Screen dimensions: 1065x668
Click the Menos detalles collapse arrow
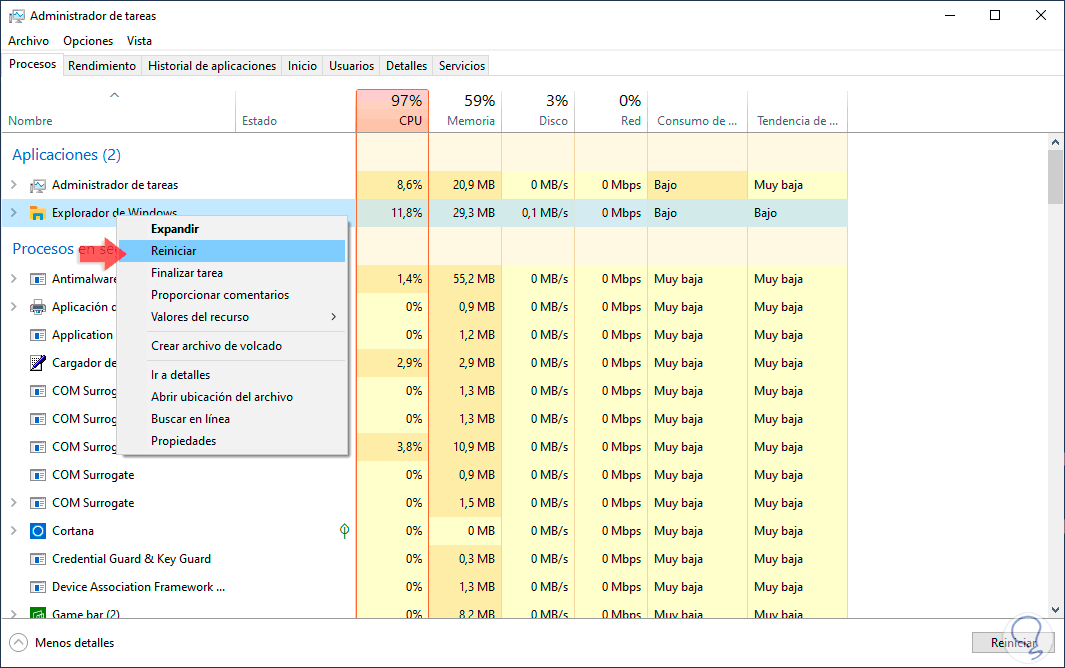click(18, 643)
